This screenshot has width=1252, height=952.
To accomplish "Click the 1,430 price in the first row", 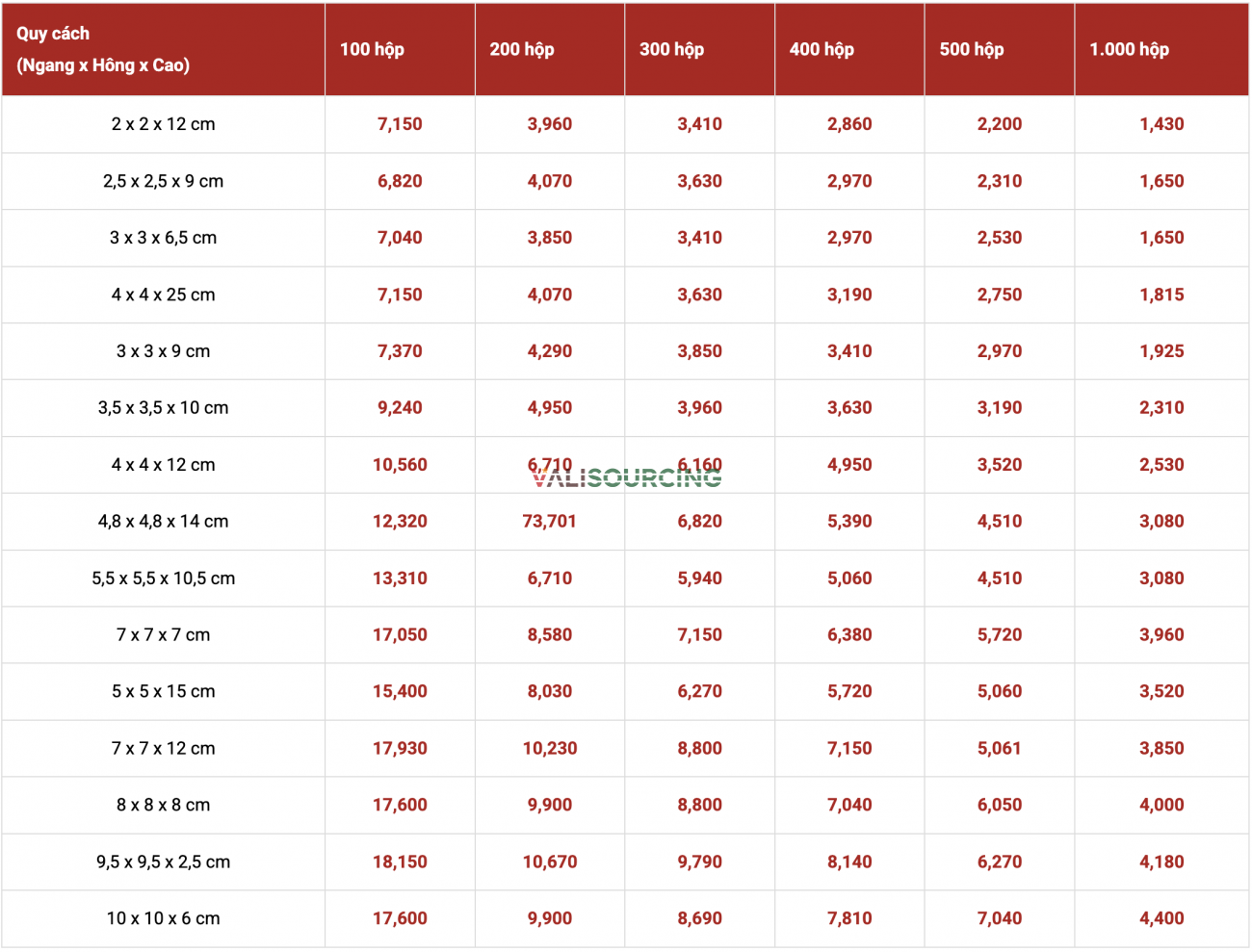I will (1161, 124).
